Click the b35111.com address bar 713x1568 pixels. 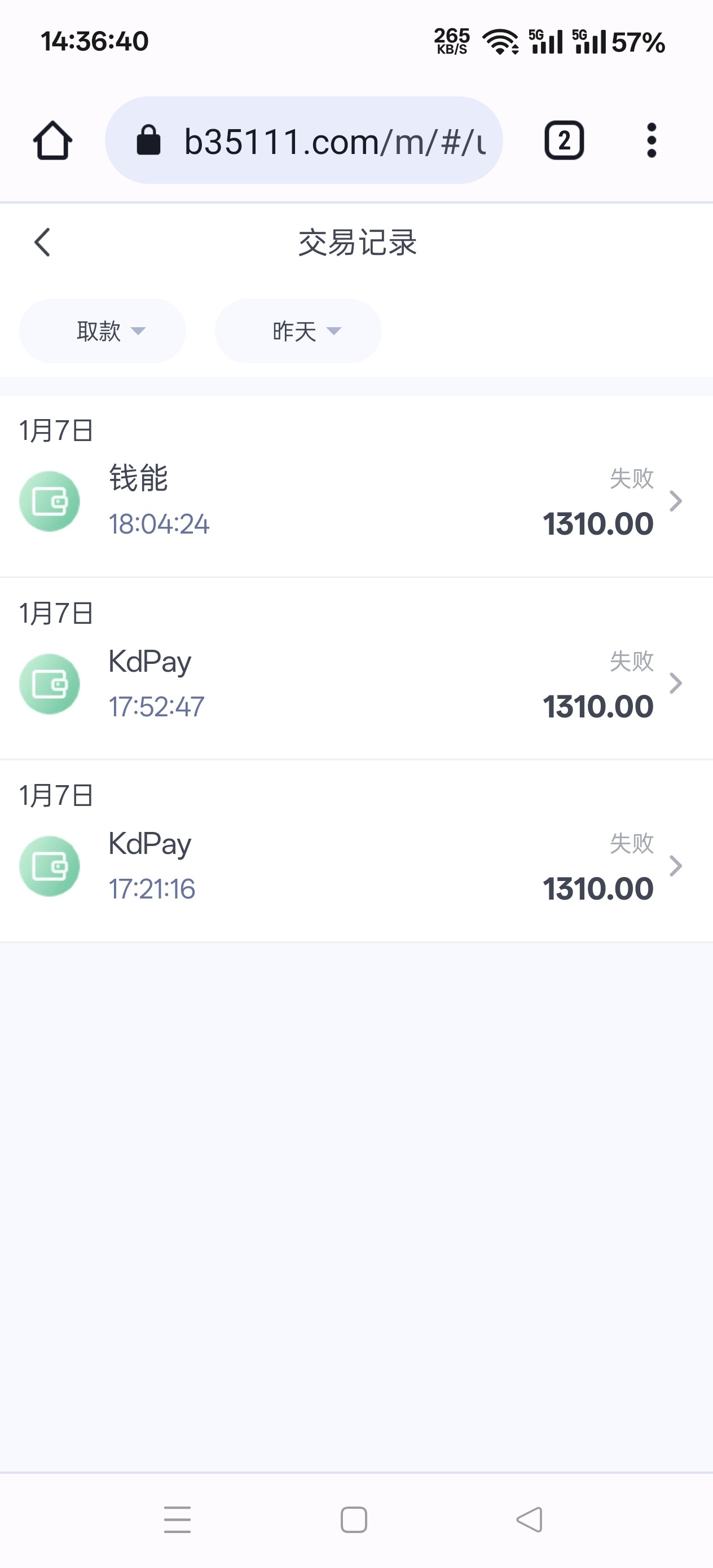click(x=334, y=141)
